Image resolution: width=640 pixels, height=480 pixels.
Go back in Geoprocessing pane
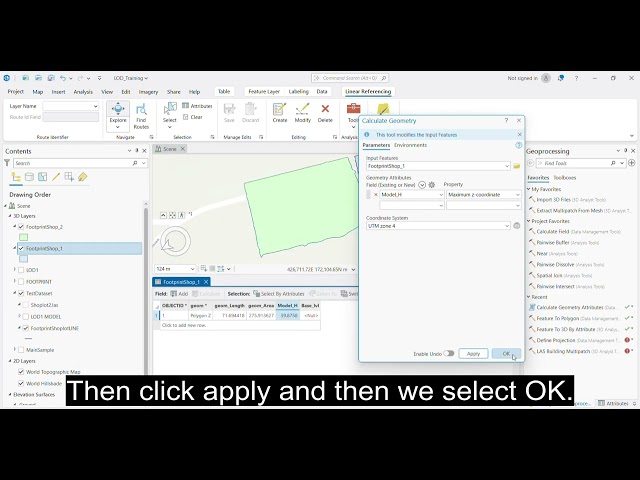coord(530,163)
